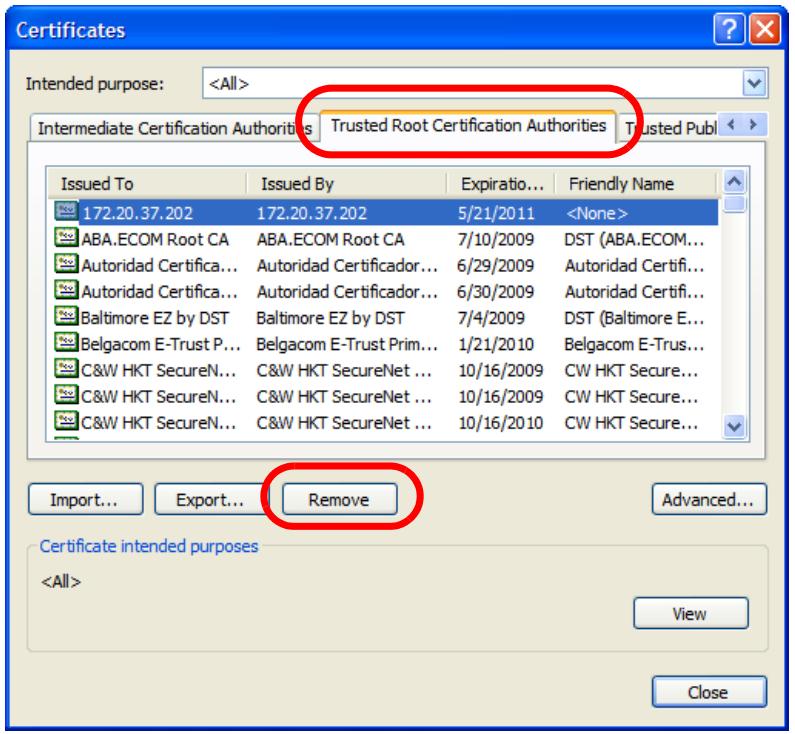This screenshot has height=734, width=795.
Task: Click Issued By cell Belgacom E-Trust Prim...
Action: tap(347, 344)
